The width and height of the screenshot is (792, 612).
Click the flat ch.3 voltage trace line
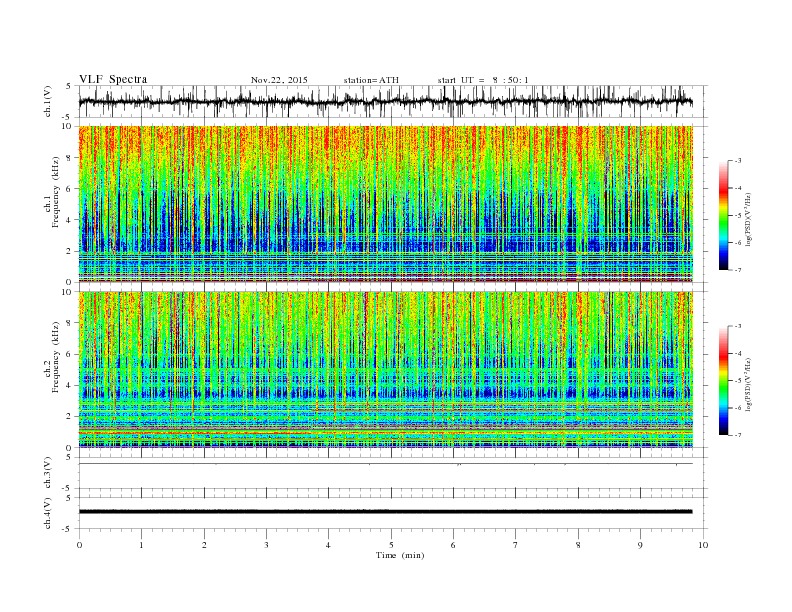pos(385,464)
